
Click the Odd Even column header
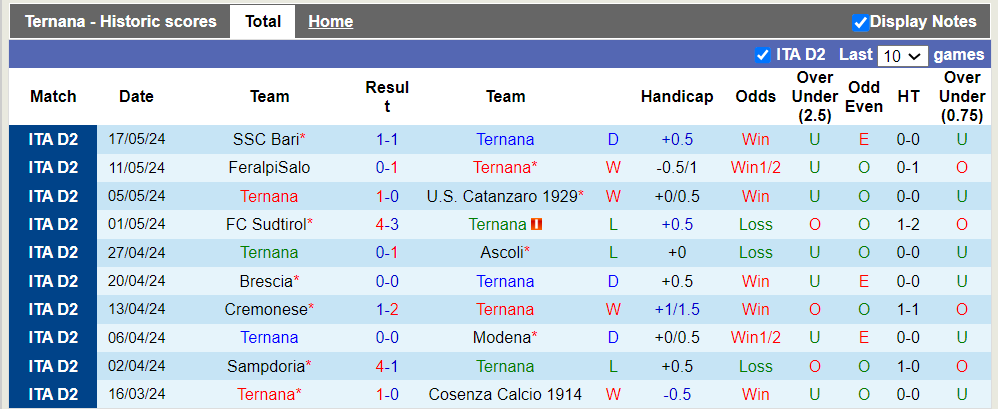864,97
